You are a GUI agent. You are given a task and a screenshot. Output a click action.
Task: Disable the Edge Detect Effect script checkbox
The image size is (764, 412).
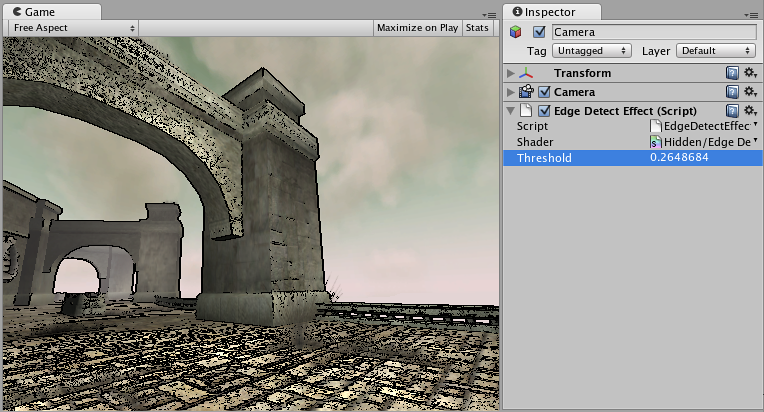pos(544,111)
